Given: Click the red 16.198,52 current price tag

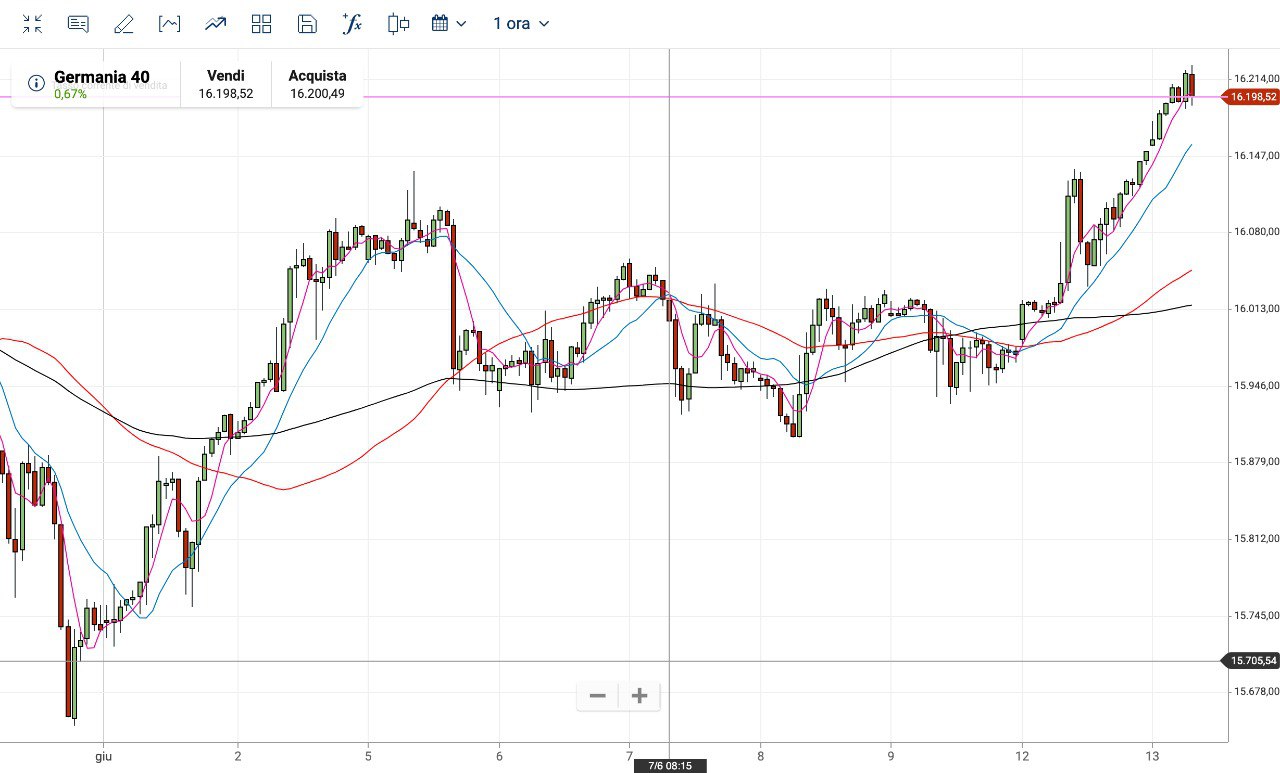Looking at the screenshot, I should 1251,97.
